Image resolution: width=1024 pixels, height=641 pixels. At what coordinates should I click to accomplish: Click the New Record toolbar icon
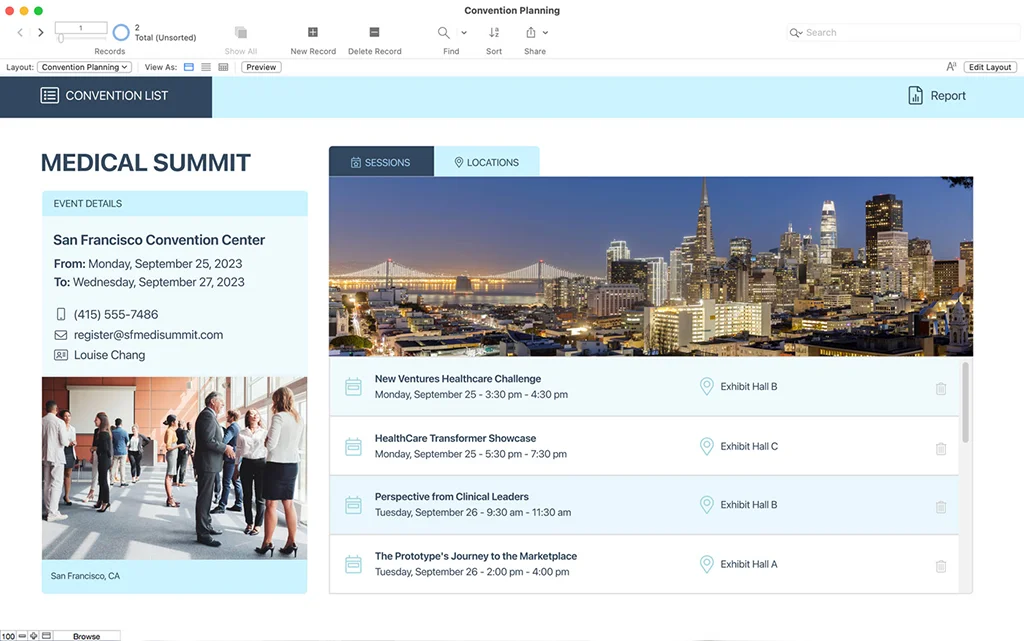click(x=313, y=33)
